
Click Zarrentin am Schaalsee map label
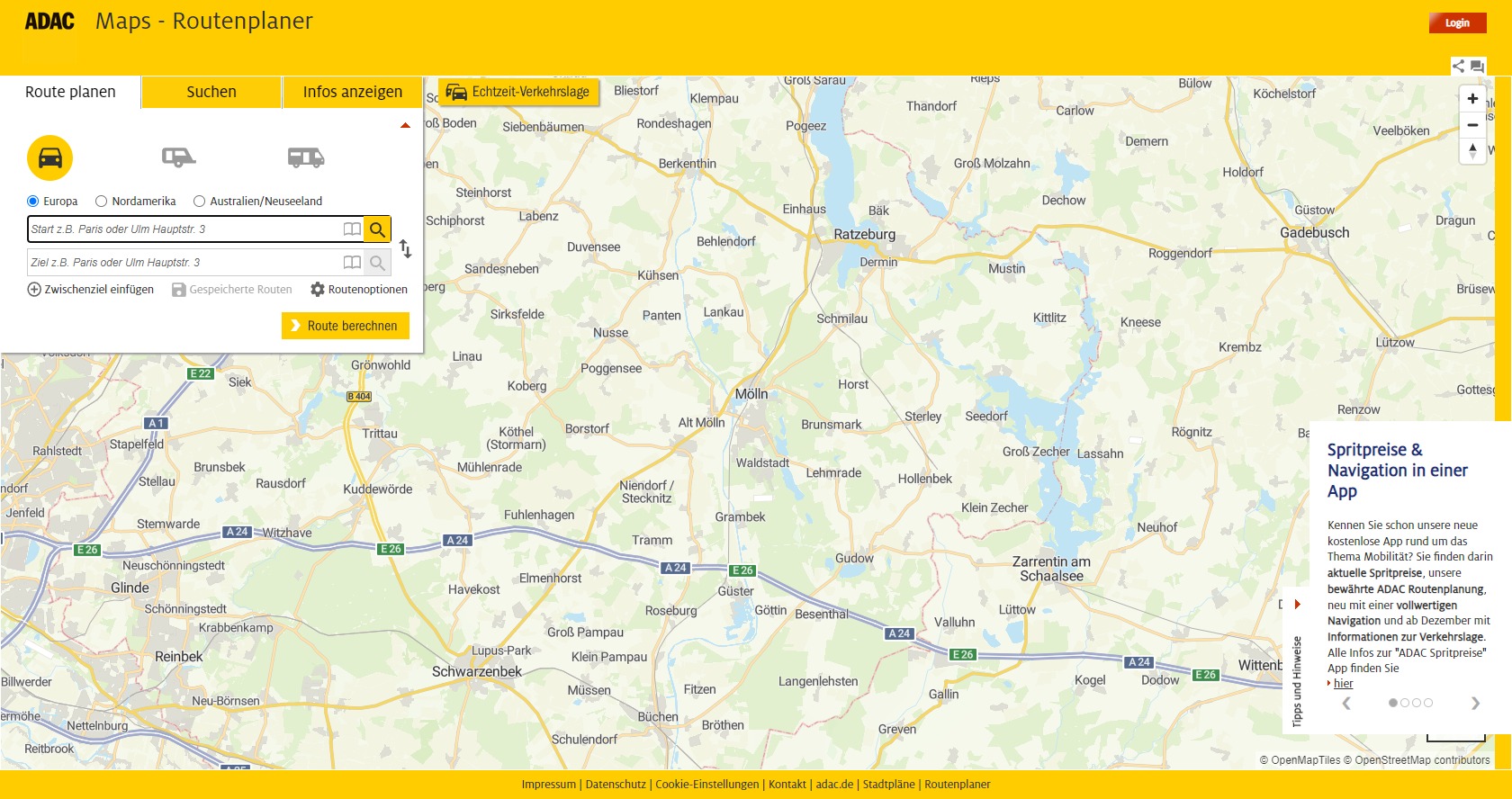1051,569
